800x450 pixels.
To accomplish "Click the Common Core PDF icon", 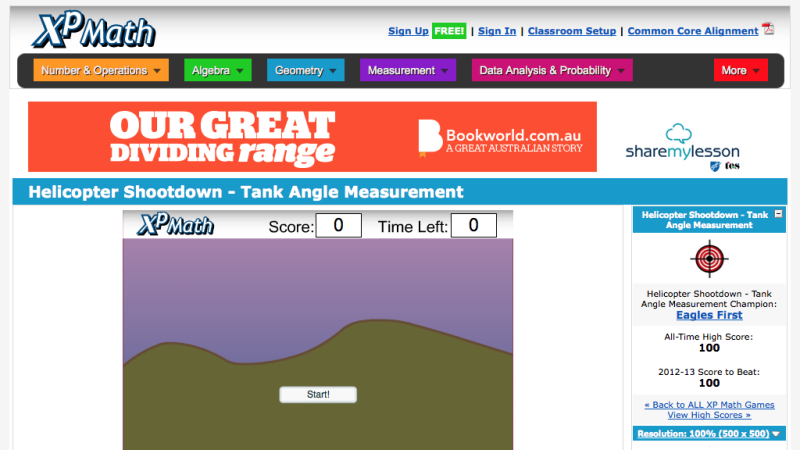I will (x=768, y=29).
